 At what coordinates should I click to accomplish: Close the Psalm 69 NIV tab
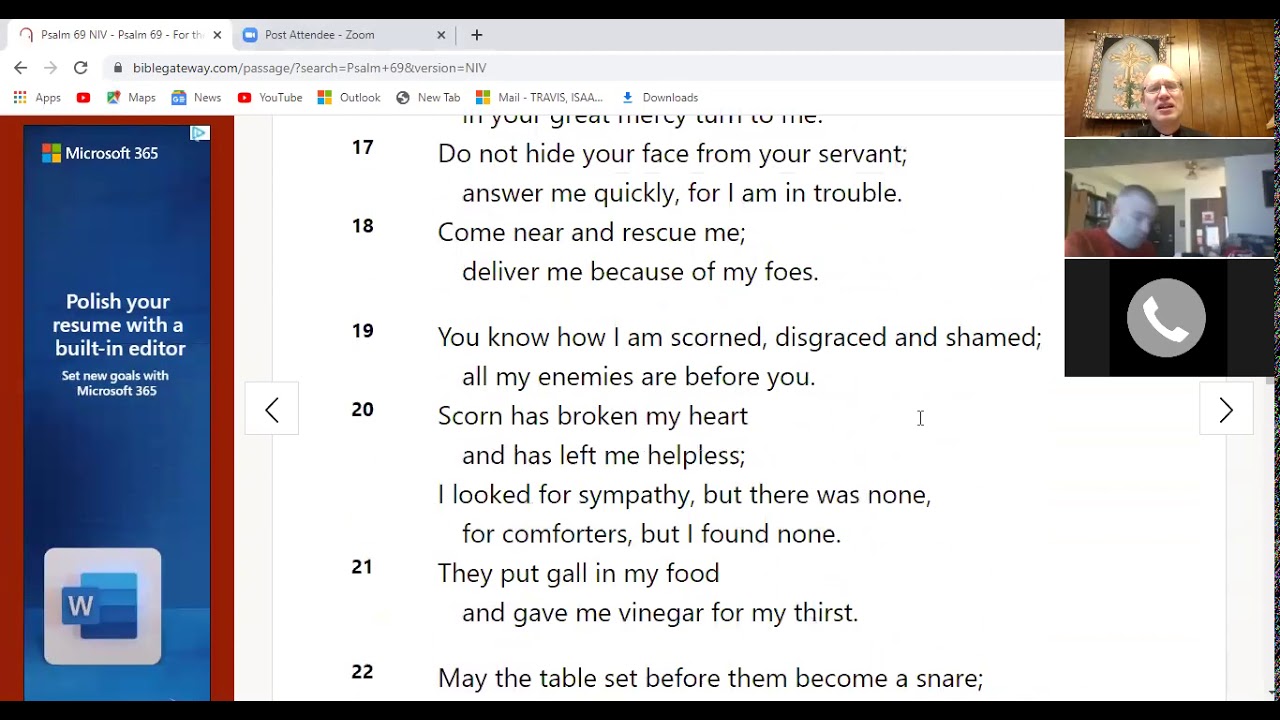(217, 35)
